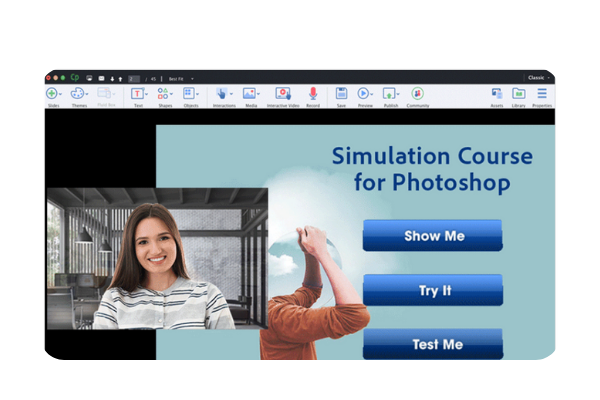The image size is (600, 400).
Task: Click the email envelope icon in title bar
Action: (x=101, y=78)
